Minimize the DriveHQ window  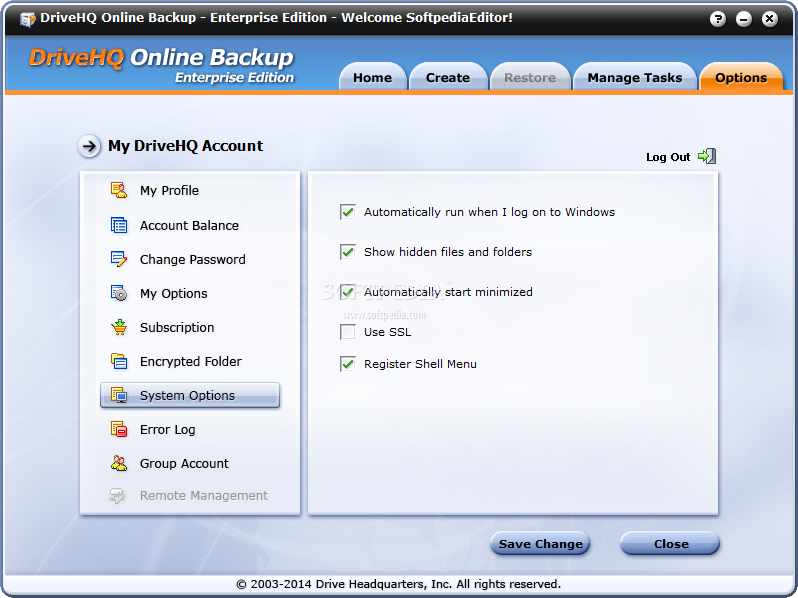click(744, 19)
